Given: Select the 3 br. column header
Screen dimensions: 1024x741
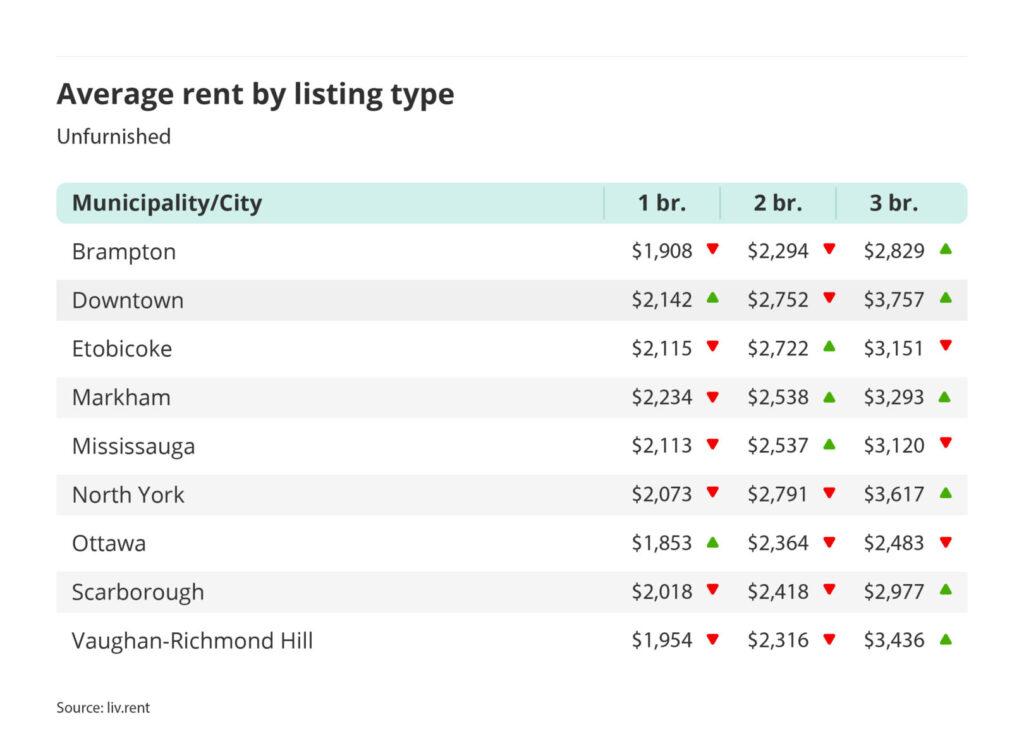Looking at the screenshot, I should coord(894,203).
